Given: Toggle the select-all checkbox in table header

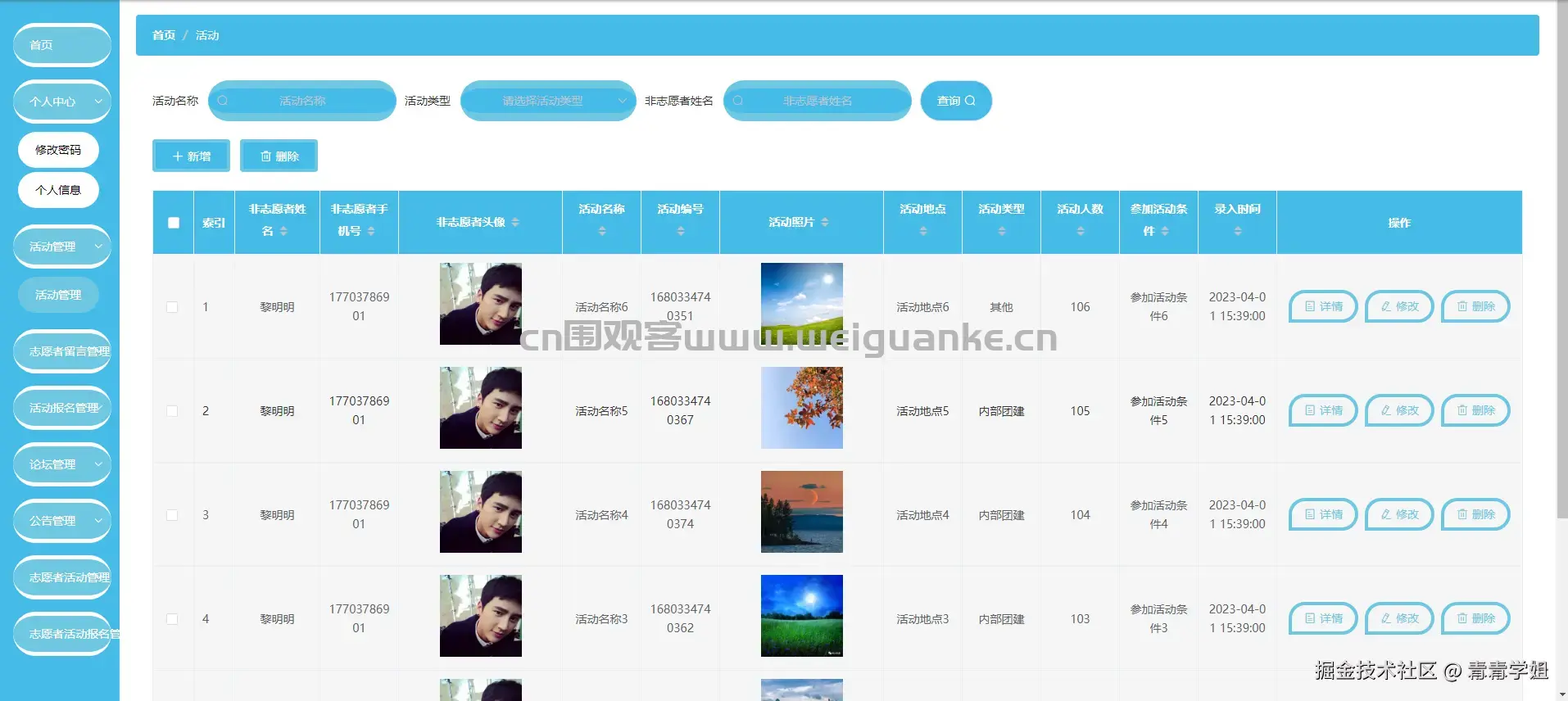Looking at the screenshot, I should click(174, 223).
